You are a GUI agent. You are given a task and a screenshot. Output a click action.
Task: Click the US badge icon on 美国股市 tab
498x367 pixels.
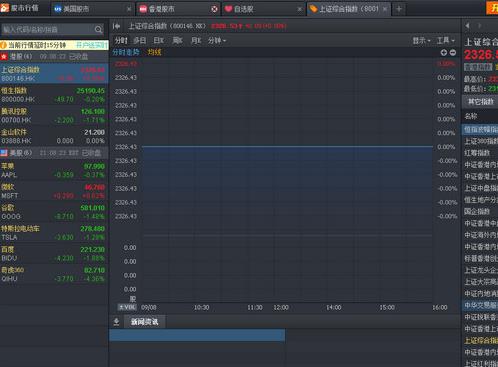[58, 9]
